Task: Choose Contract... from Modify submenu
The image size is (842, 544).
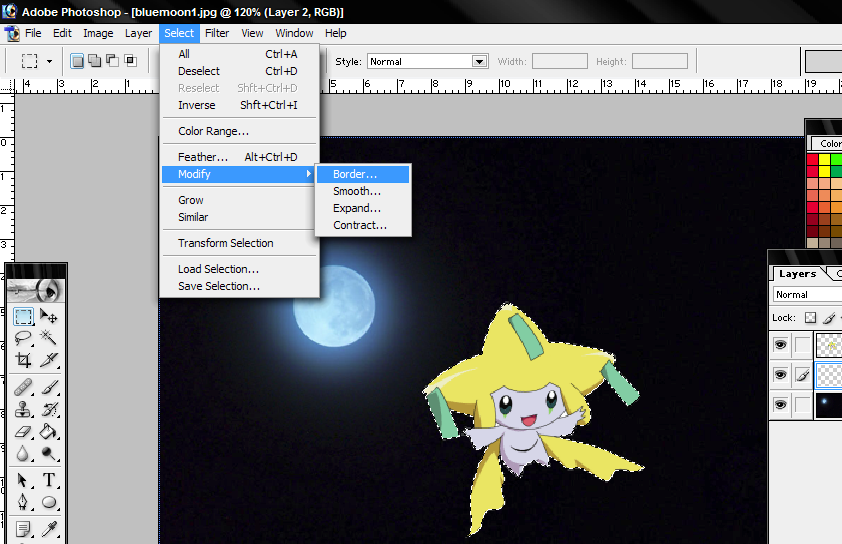Action: (x=363, y=226)
